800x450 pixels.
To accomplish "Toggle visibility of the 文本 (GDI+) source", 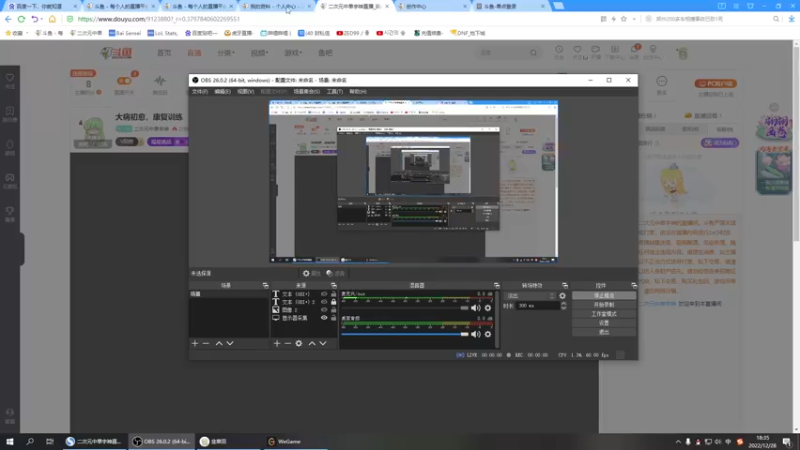I will pos(324,294).
